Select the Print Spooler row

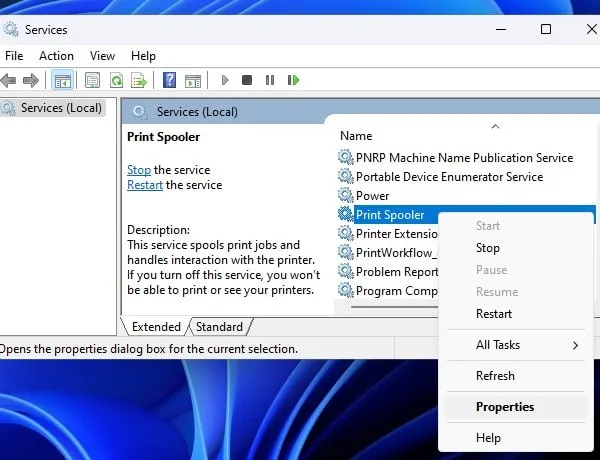pos(390,215)
